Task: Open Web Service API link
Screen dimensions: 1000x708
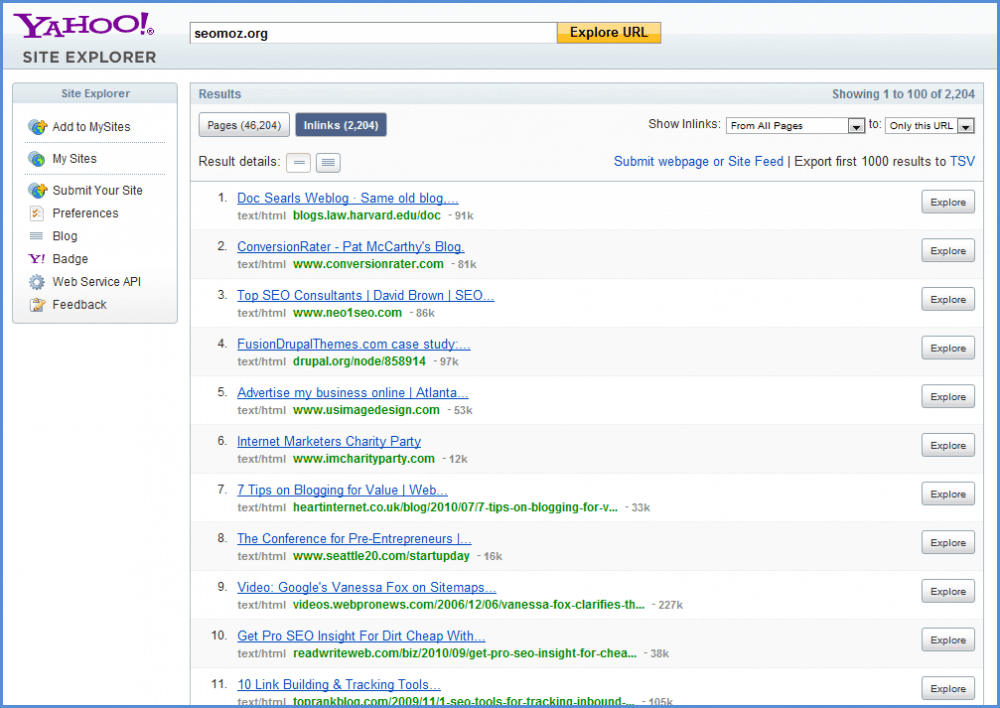Action: 96,282
